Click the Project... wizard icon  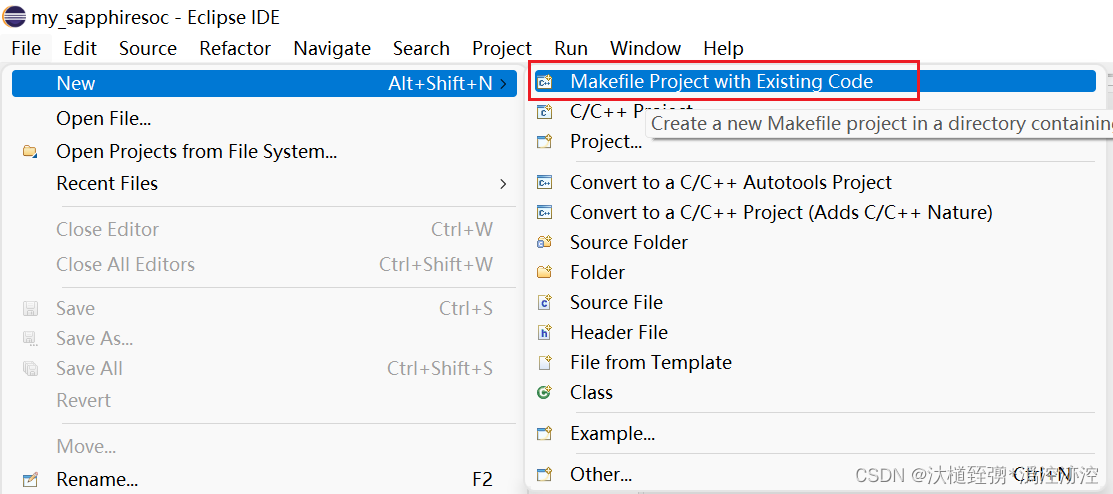point(544,141)
